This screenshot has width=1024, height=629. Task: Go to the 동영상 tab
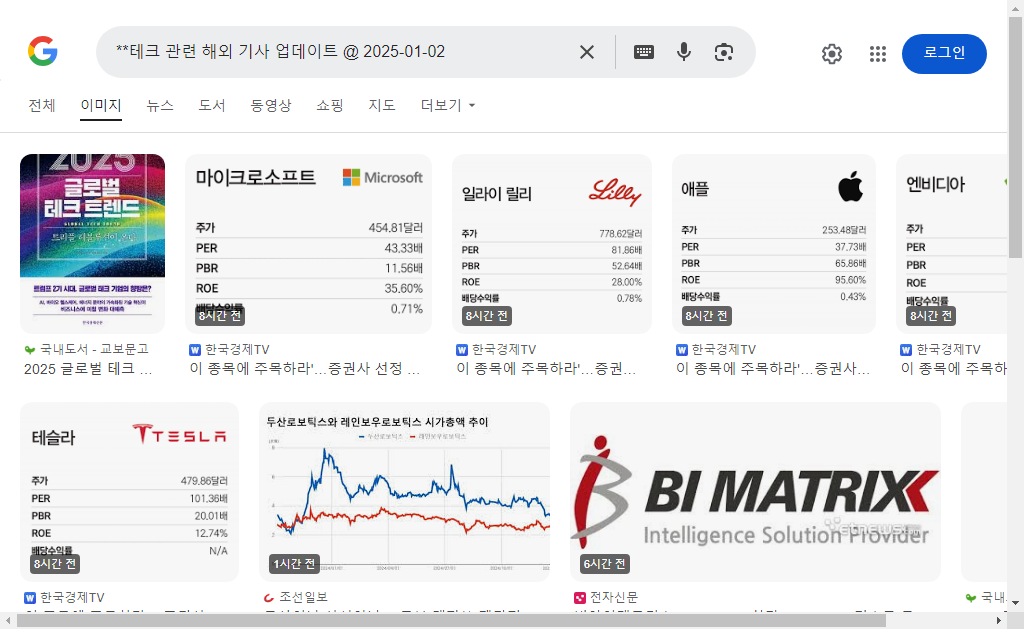270,105
